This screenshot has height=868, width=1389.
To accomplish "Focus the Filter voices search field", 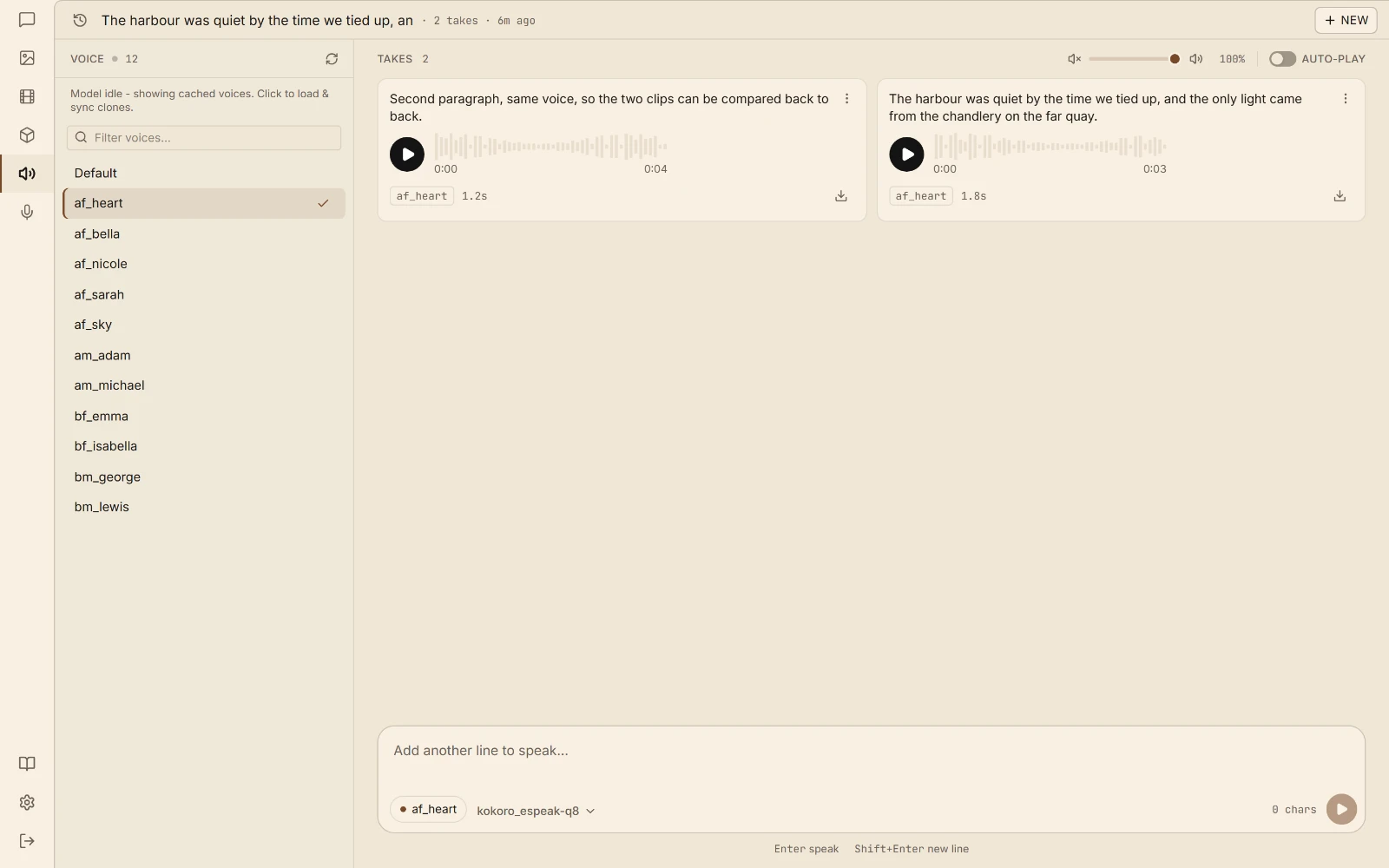I will (x=204, y=137).
